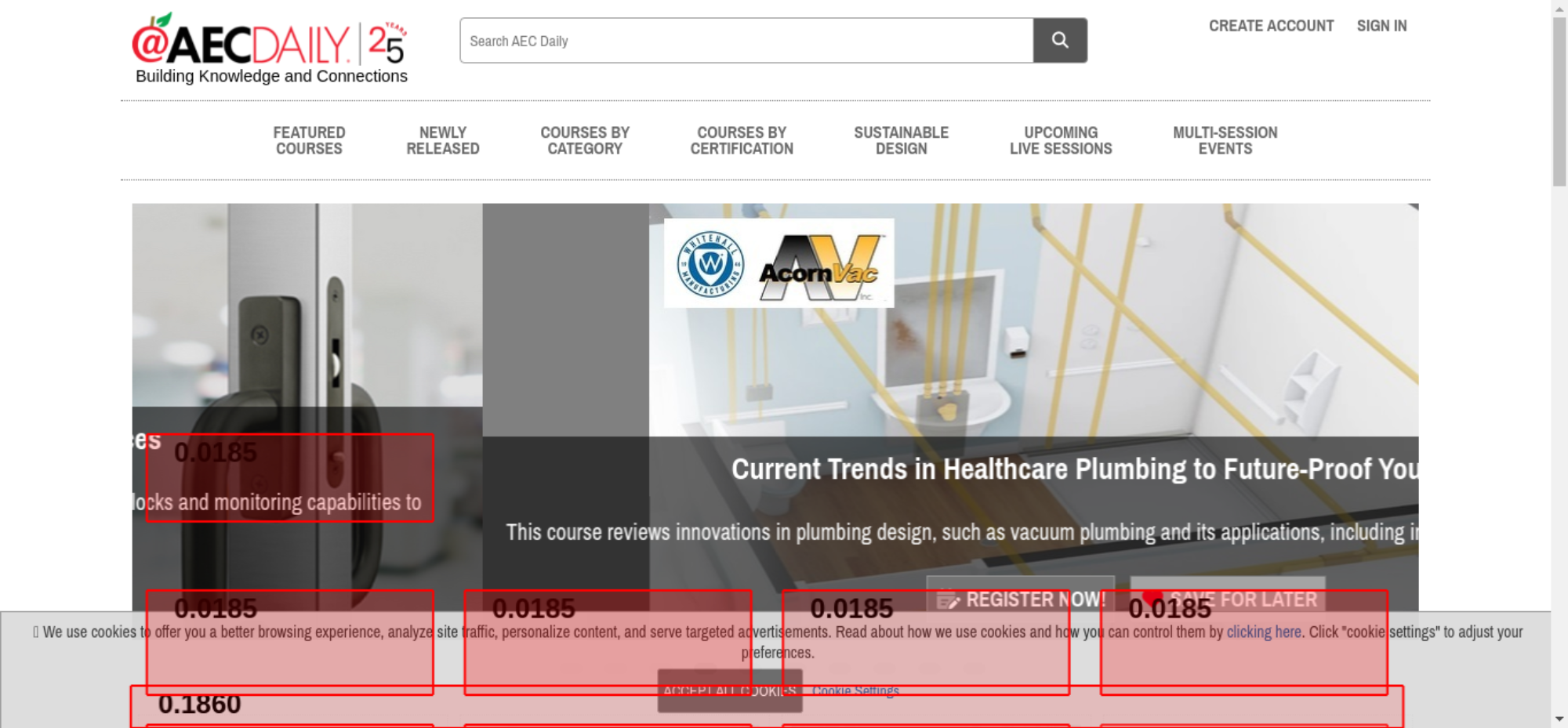
Task: Click the AcornVac logo
Action: tap(821, 267)
